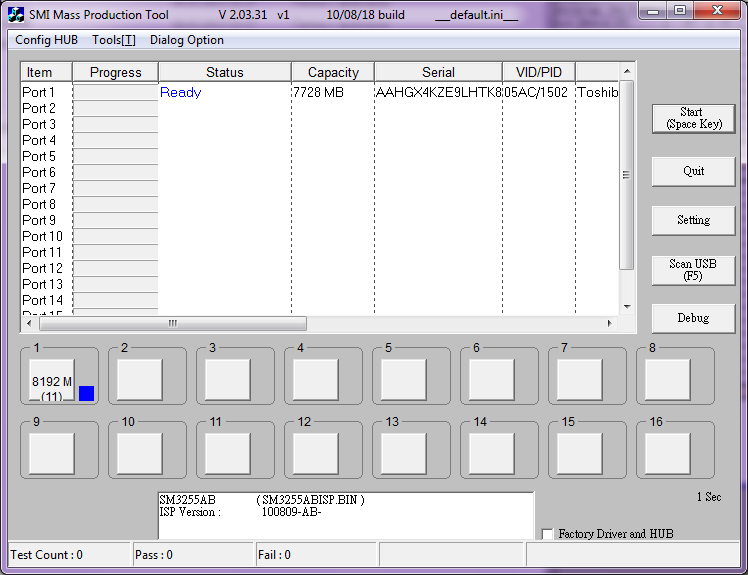Screen dimensions: 748x575
Task: Click the Start (Space Key) button
Action: [x=694, y=118]
